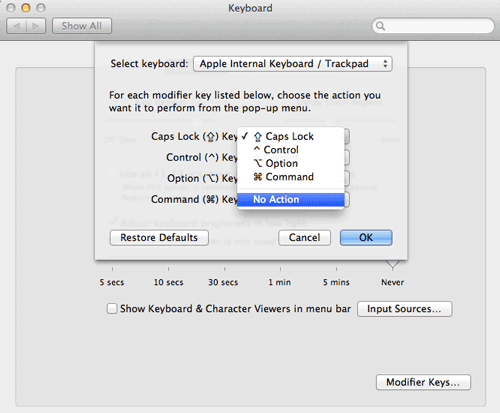Click Show All in the toolbar

pos(82,26)
